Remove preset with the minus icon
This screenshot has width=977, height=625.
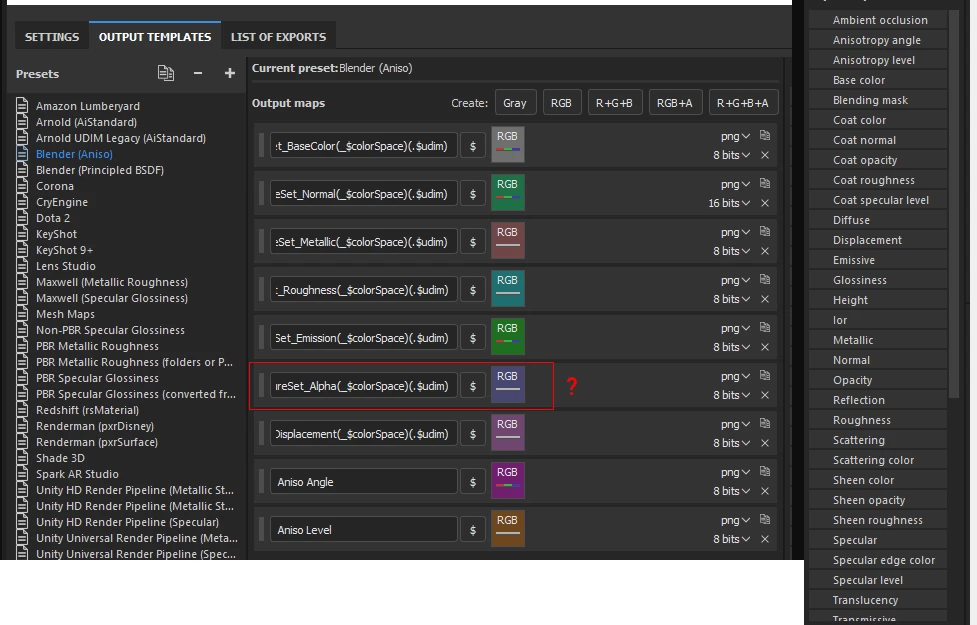tap(198, 74)
